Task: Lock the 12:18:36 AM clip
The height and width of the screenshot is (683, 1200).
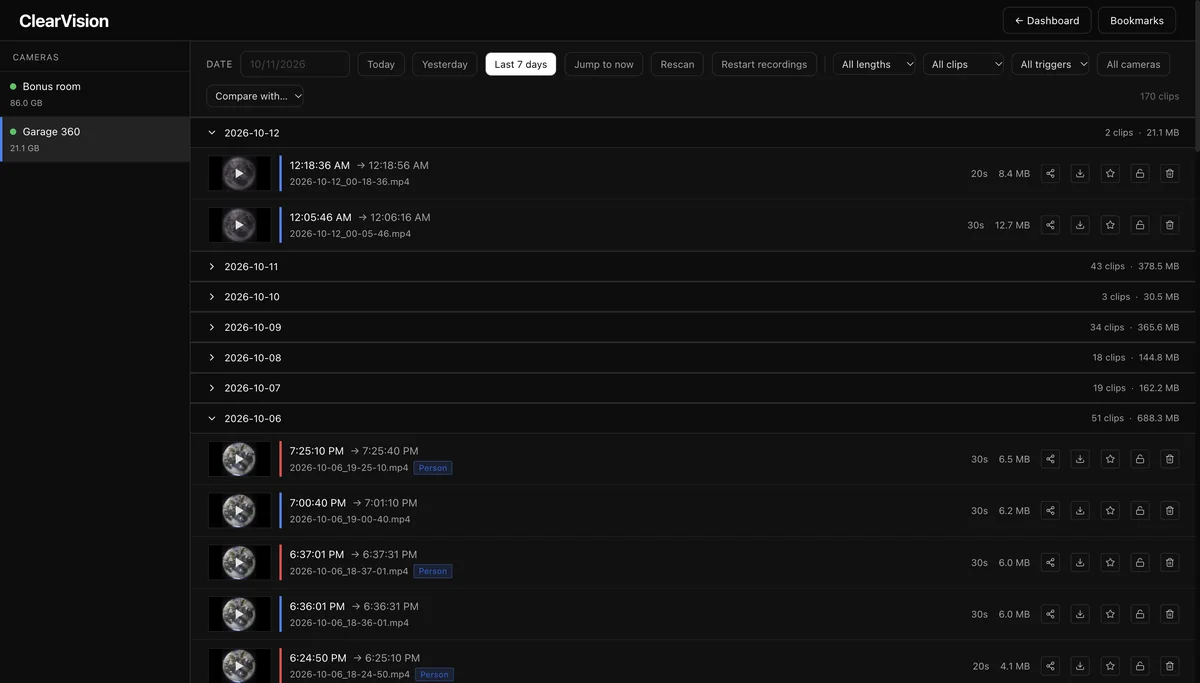Action: pos(1140,174)
